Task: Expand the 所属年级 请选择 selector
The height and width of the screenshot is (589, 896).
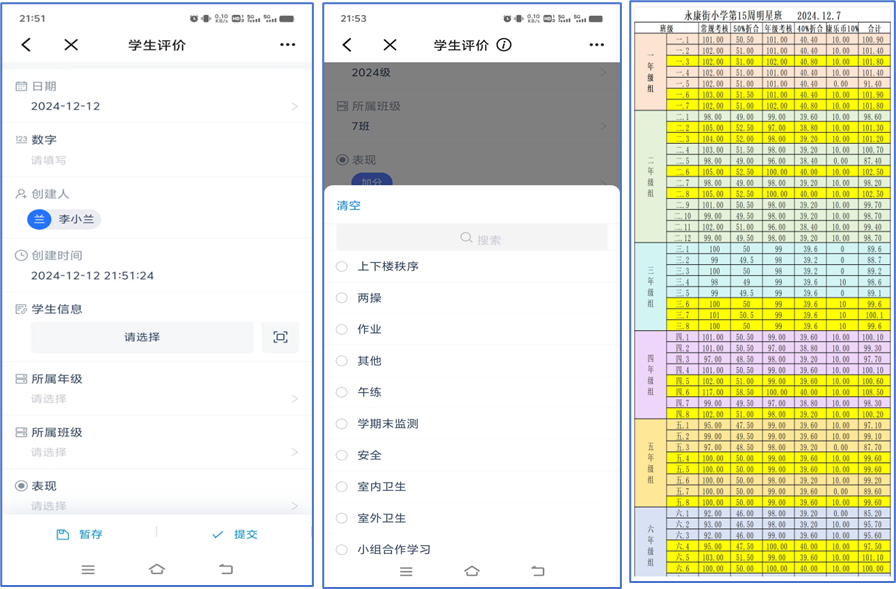Action: coord(160,399)
